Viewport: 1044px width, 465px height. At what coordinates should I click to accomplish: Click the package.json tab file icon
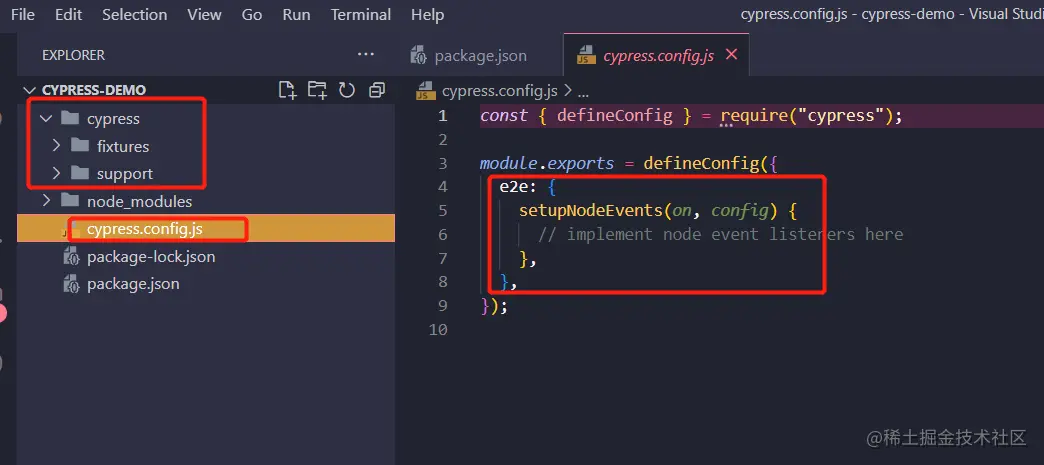[x=419, y=55]
